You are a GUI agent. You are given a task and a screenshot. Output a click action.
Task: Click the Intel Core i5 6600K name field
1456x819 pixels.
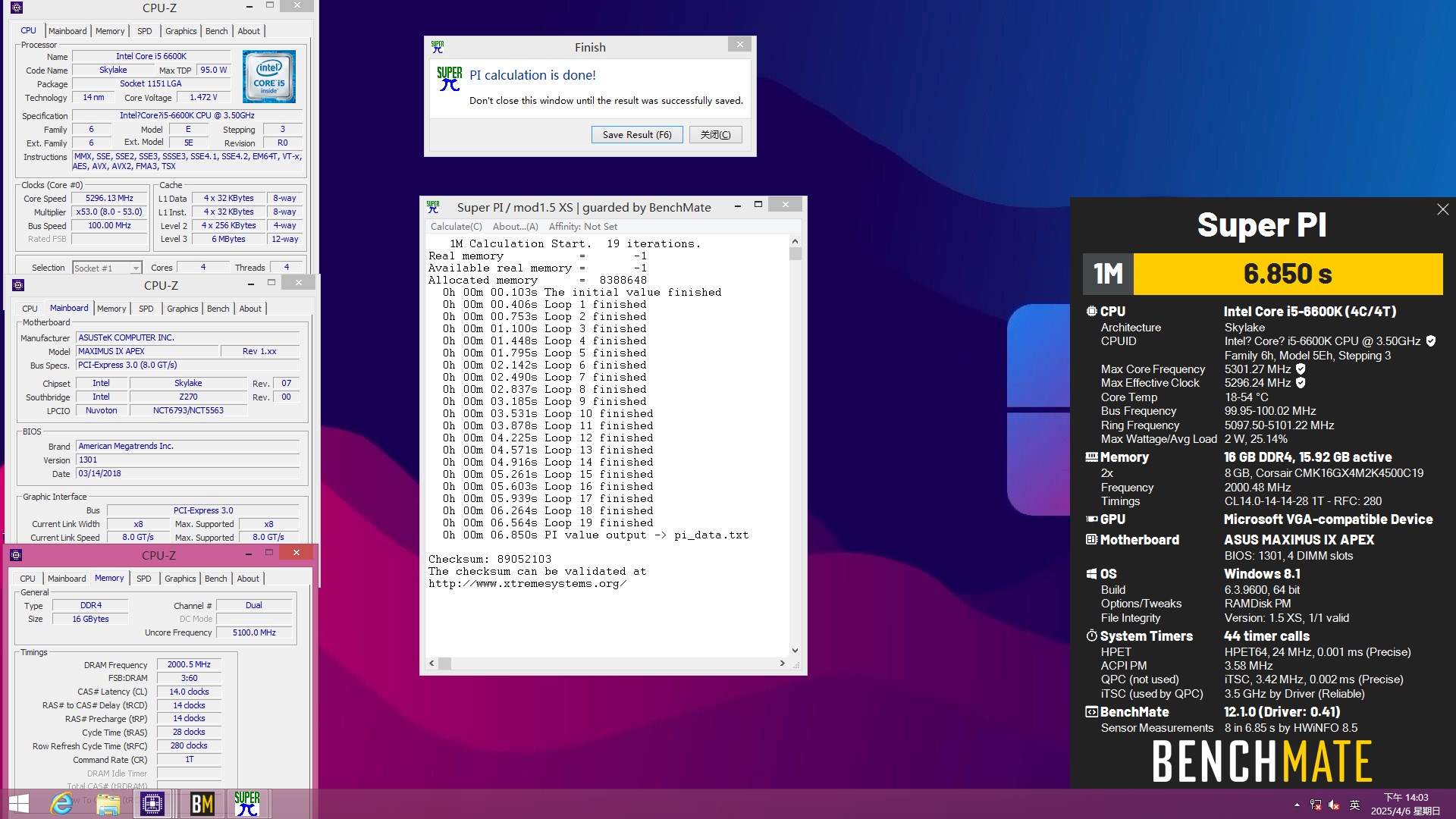click(151, 57)
